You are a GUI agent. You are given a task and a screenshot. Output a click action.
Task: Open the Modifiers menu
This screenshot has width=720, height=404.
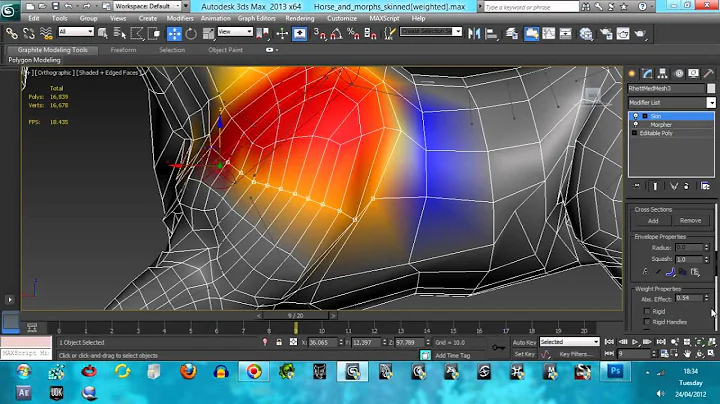point(180,18)
